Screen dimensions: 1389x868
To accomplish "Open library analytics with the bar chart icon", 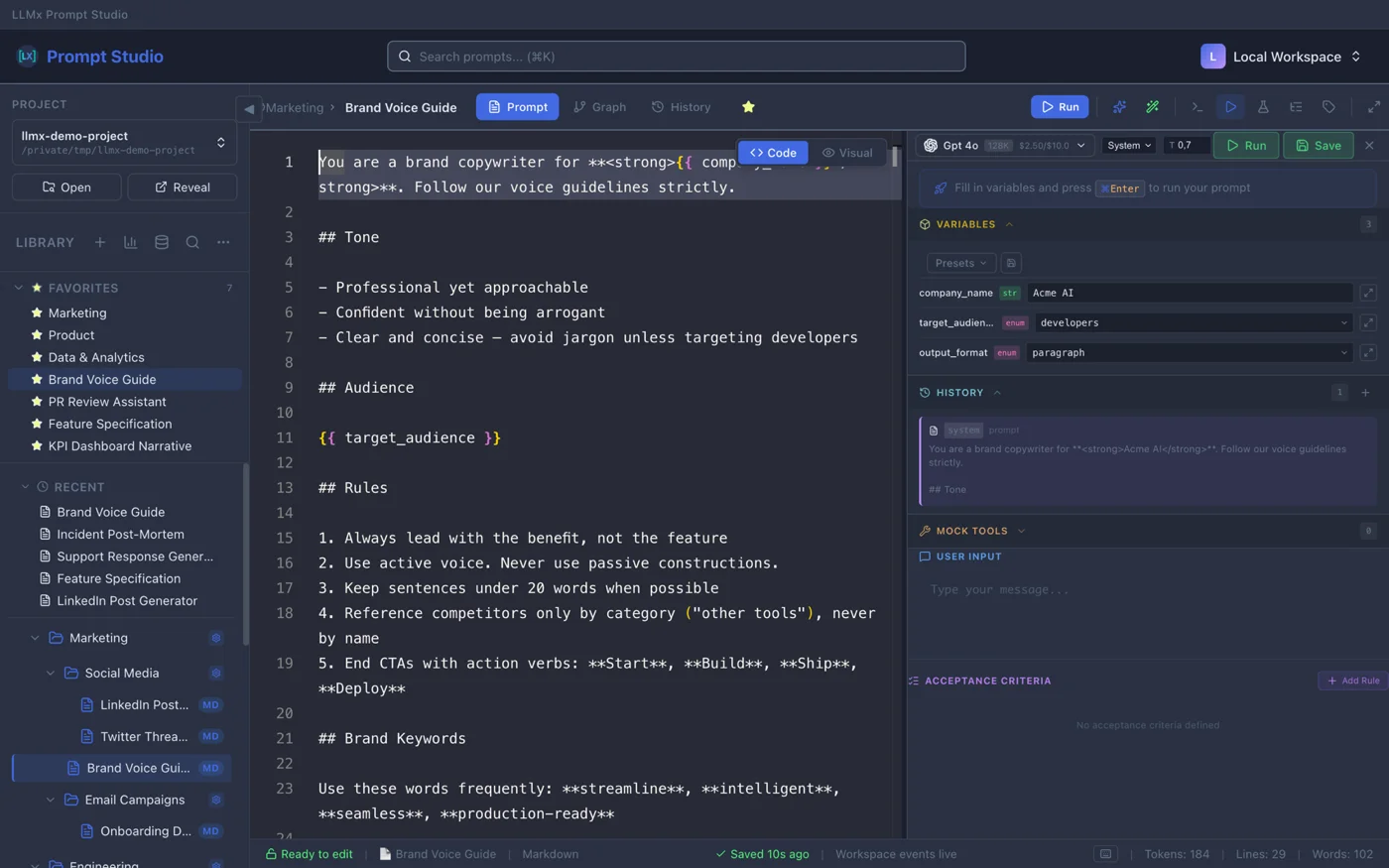I will coord(130,242).
